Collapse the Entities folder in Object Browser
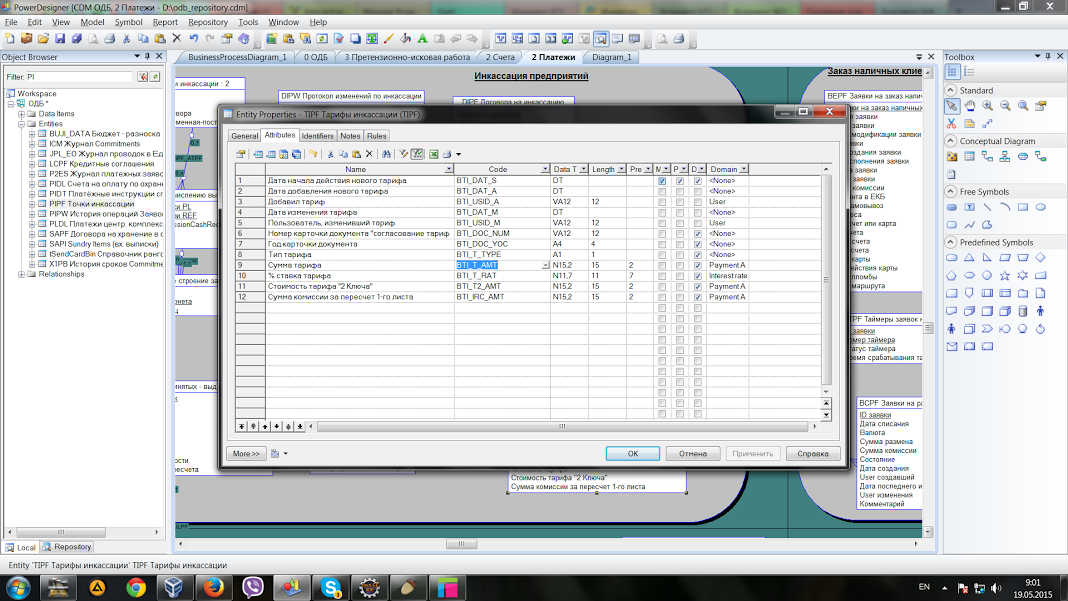 [21, 124]
